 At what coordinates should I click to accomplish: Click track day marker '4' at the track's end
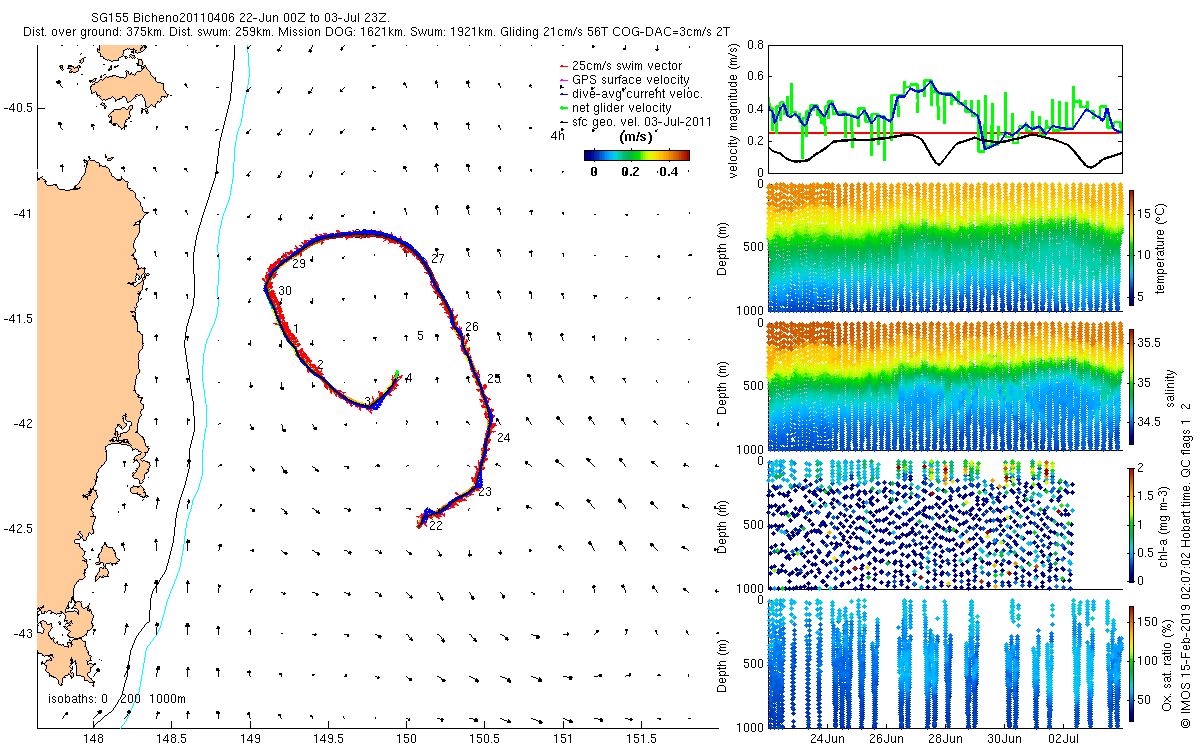pos(408,378)
